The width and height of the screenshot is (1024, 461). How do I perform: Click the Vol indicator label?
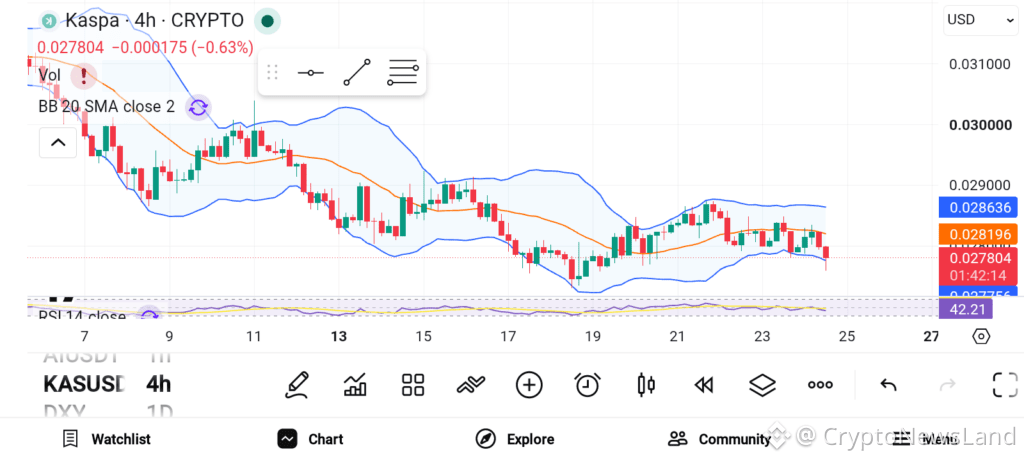(50, 76)
